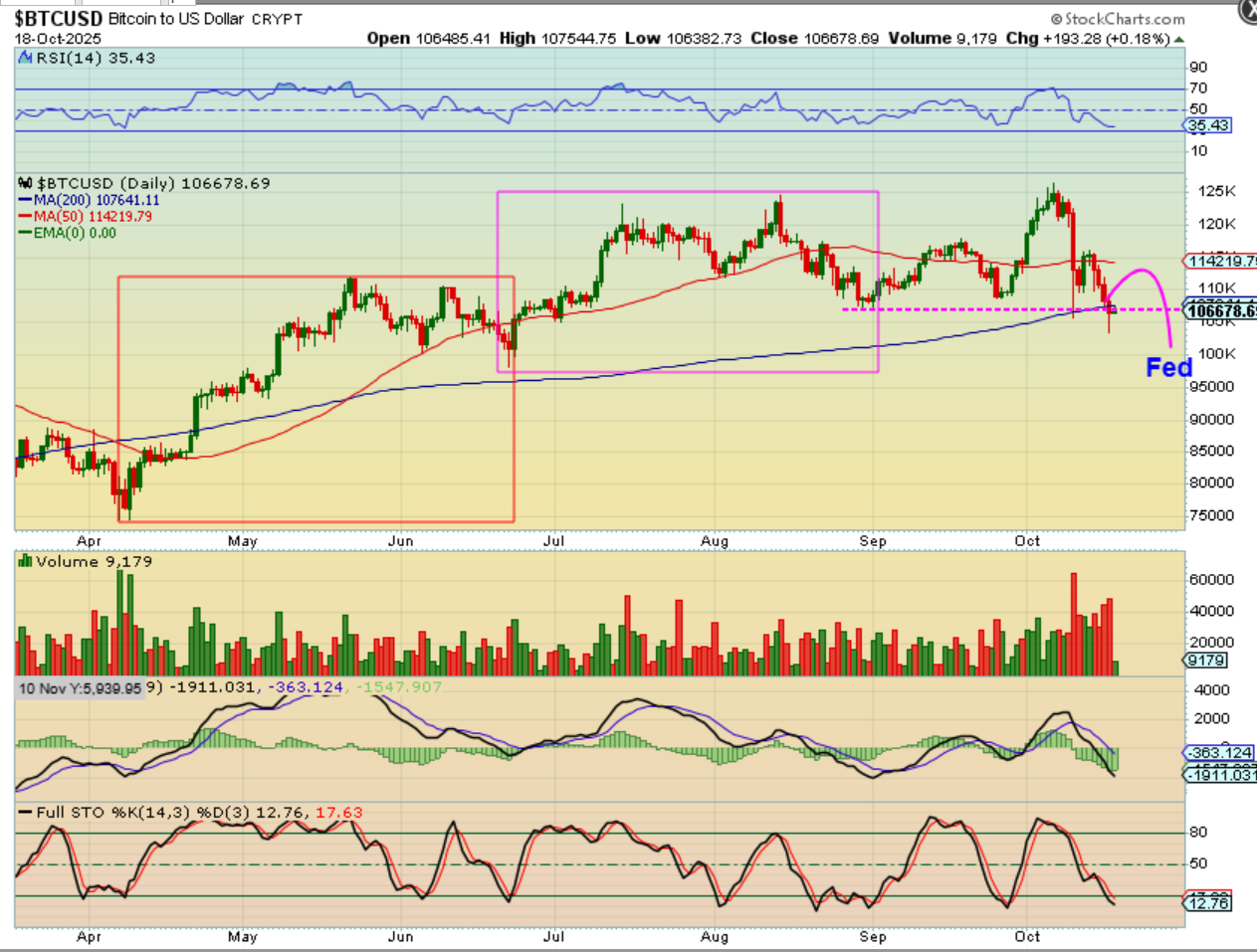Click the 100K price axis label
This screenshot has width=1257, height=952.
point(1217,353)
